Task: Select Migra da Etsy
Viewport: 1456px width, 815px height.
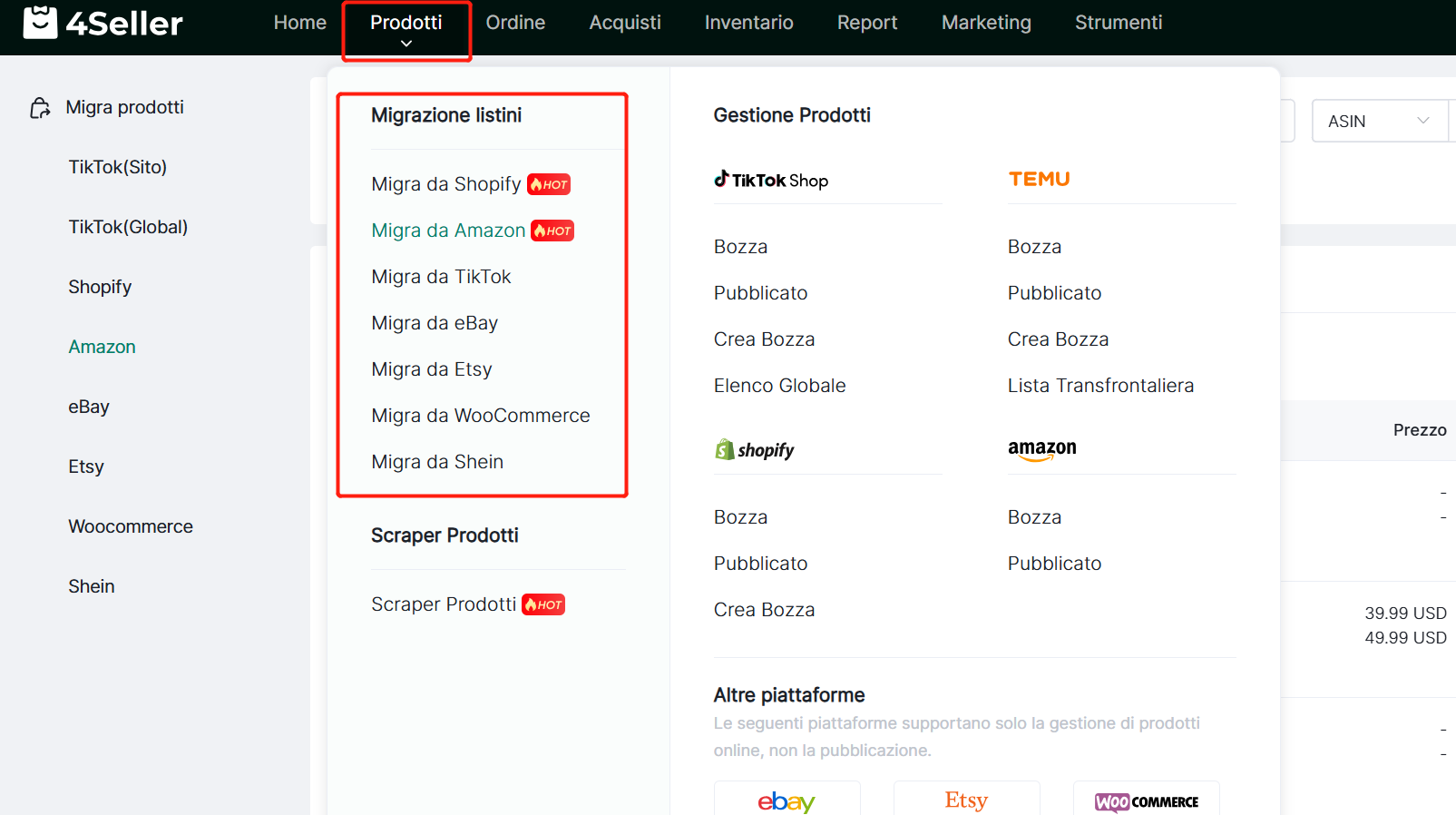Action: point(432,369)
